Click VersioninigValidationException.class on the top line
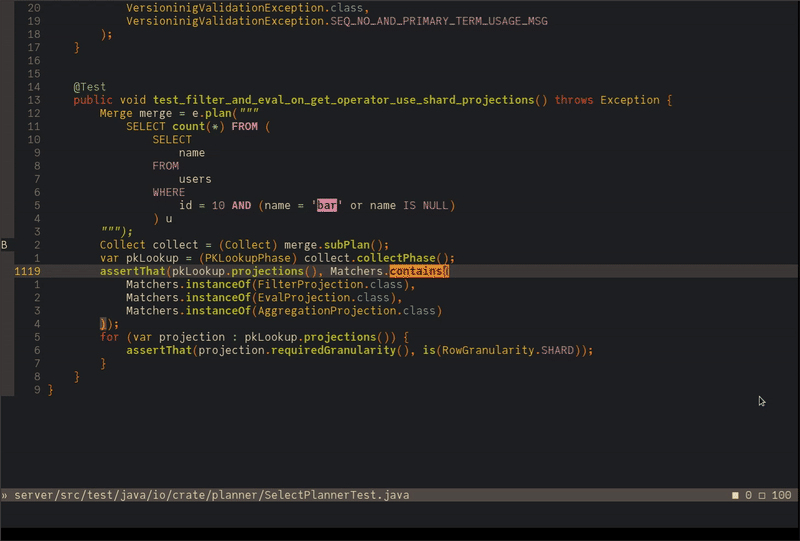The width and height of the screenshot is (800, 541). [244, 8]
